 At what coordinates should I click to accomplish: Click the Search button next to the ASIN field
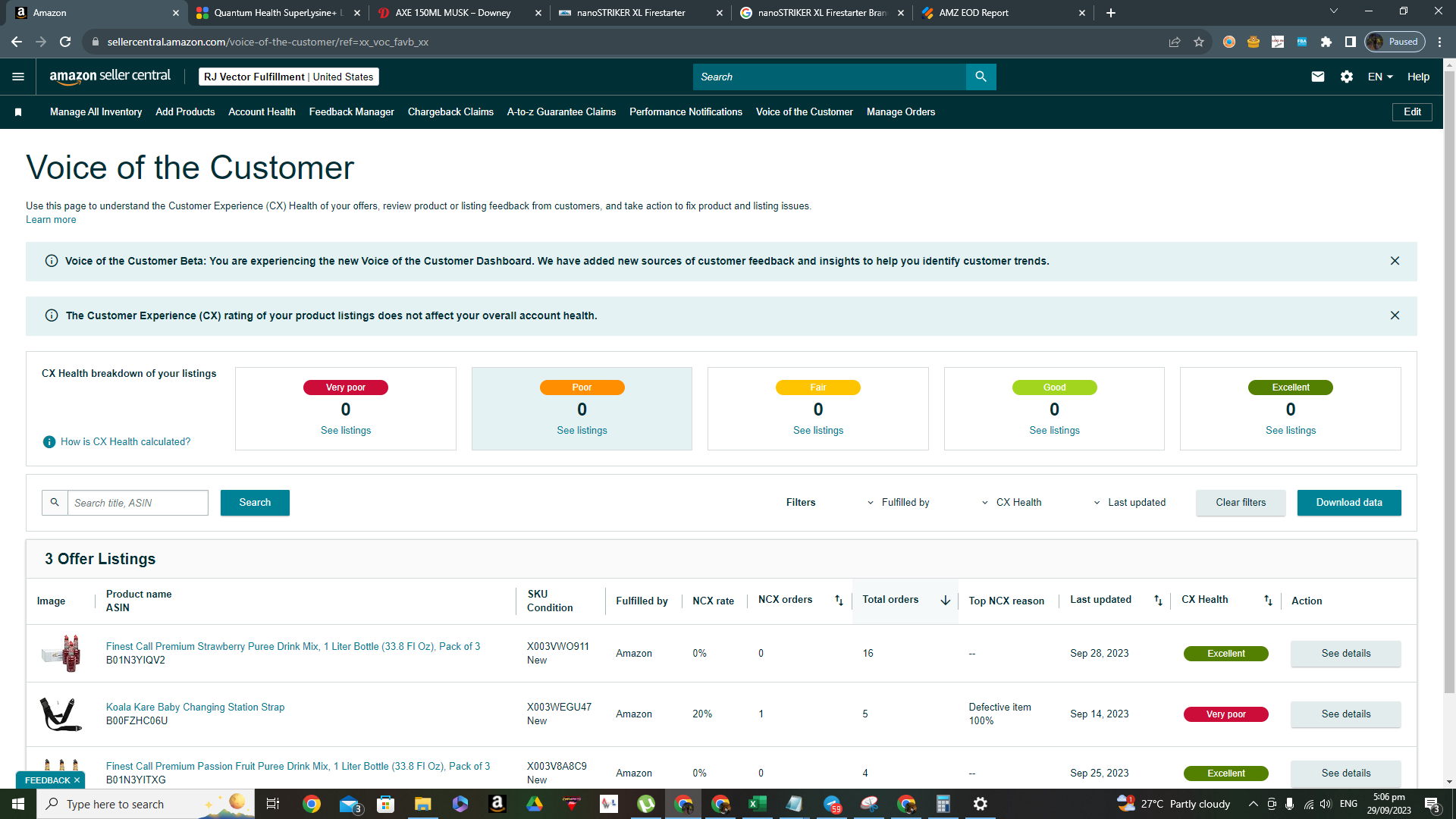tap(255, 503)
